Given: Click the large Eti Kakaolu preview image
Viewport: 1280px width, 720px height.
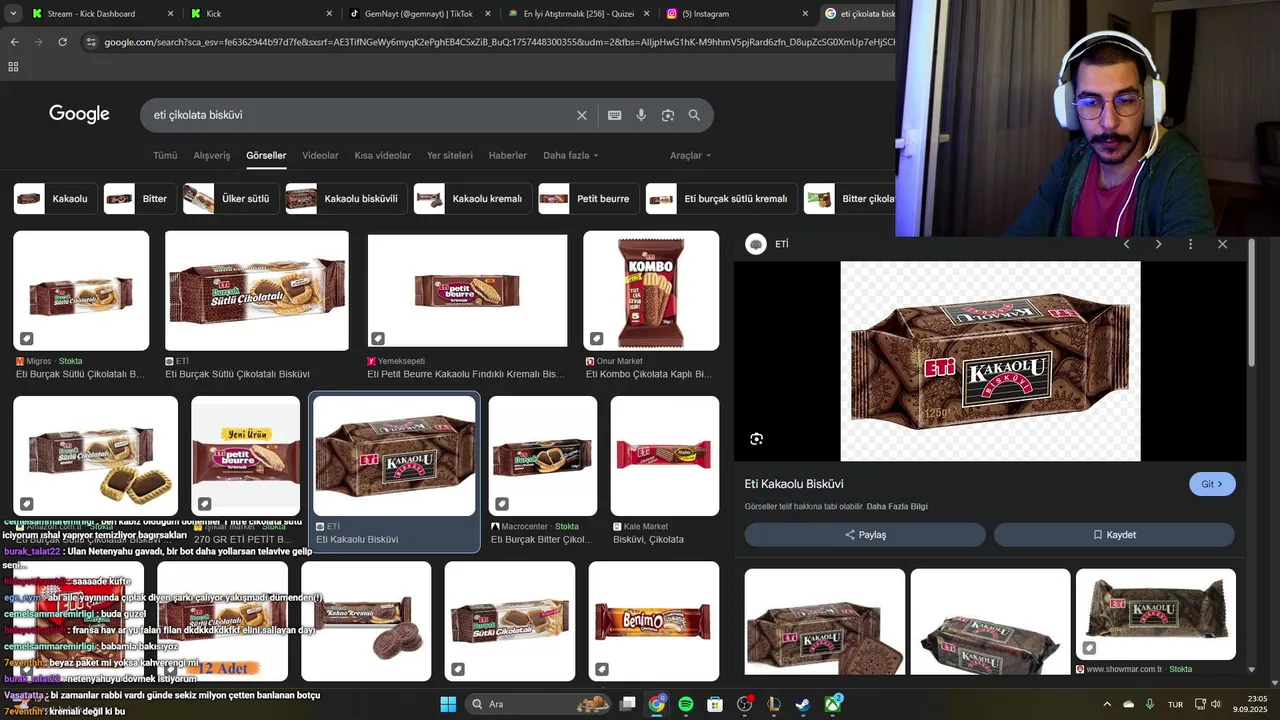Looking at the screenshot, I should tap(990, 361).
